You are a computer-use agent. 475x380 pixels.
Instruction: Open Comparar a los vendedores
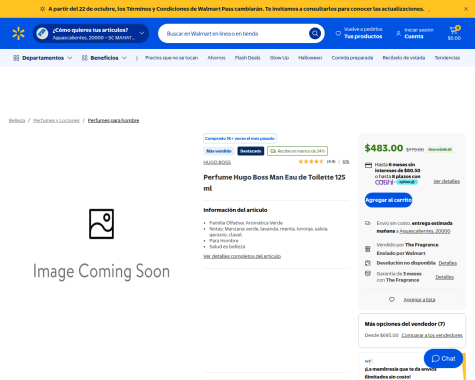tap(432, 335)
